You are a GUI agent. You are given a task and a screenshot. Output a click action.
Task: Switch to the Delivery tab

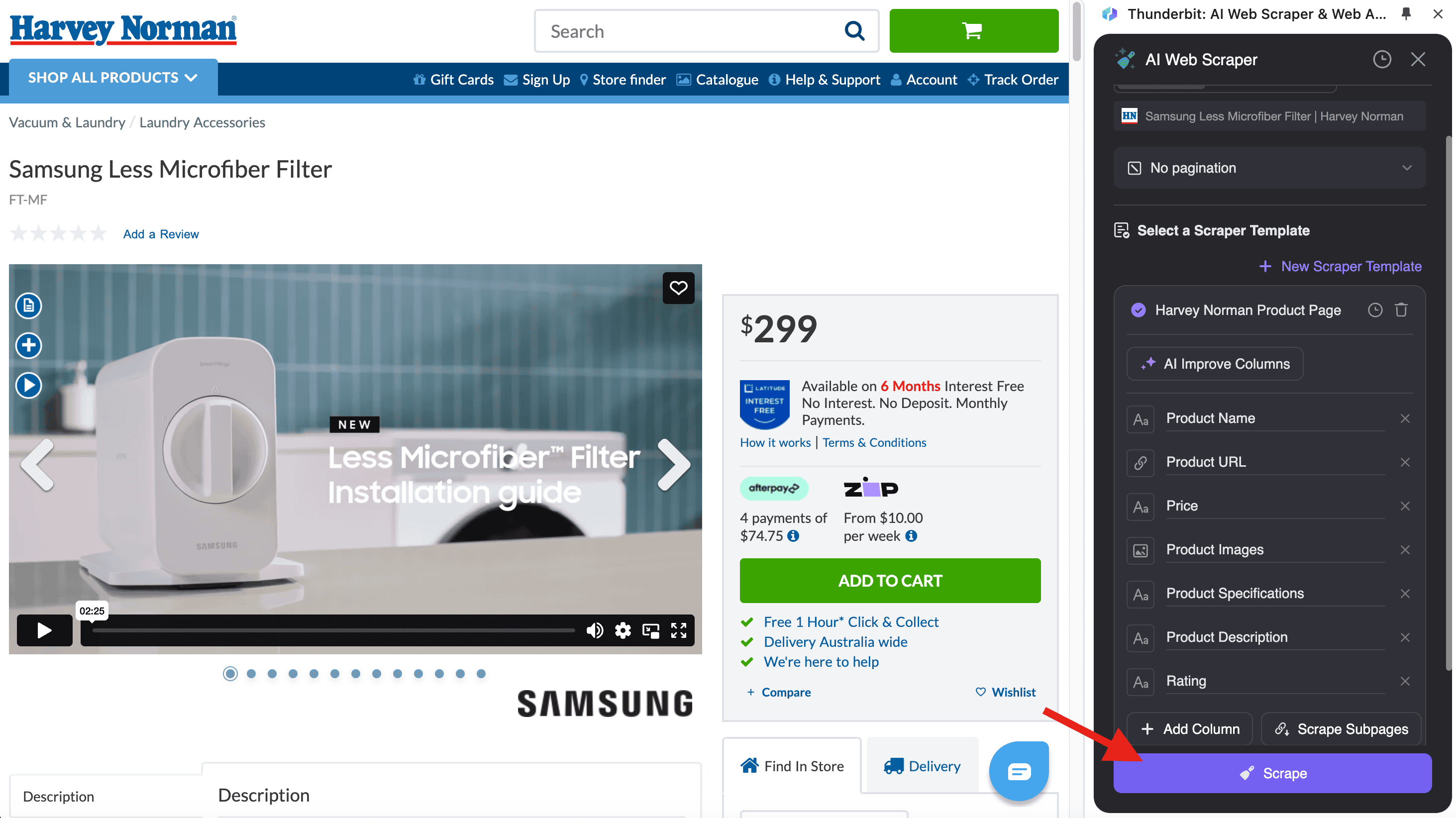click(x=922, y=766)
